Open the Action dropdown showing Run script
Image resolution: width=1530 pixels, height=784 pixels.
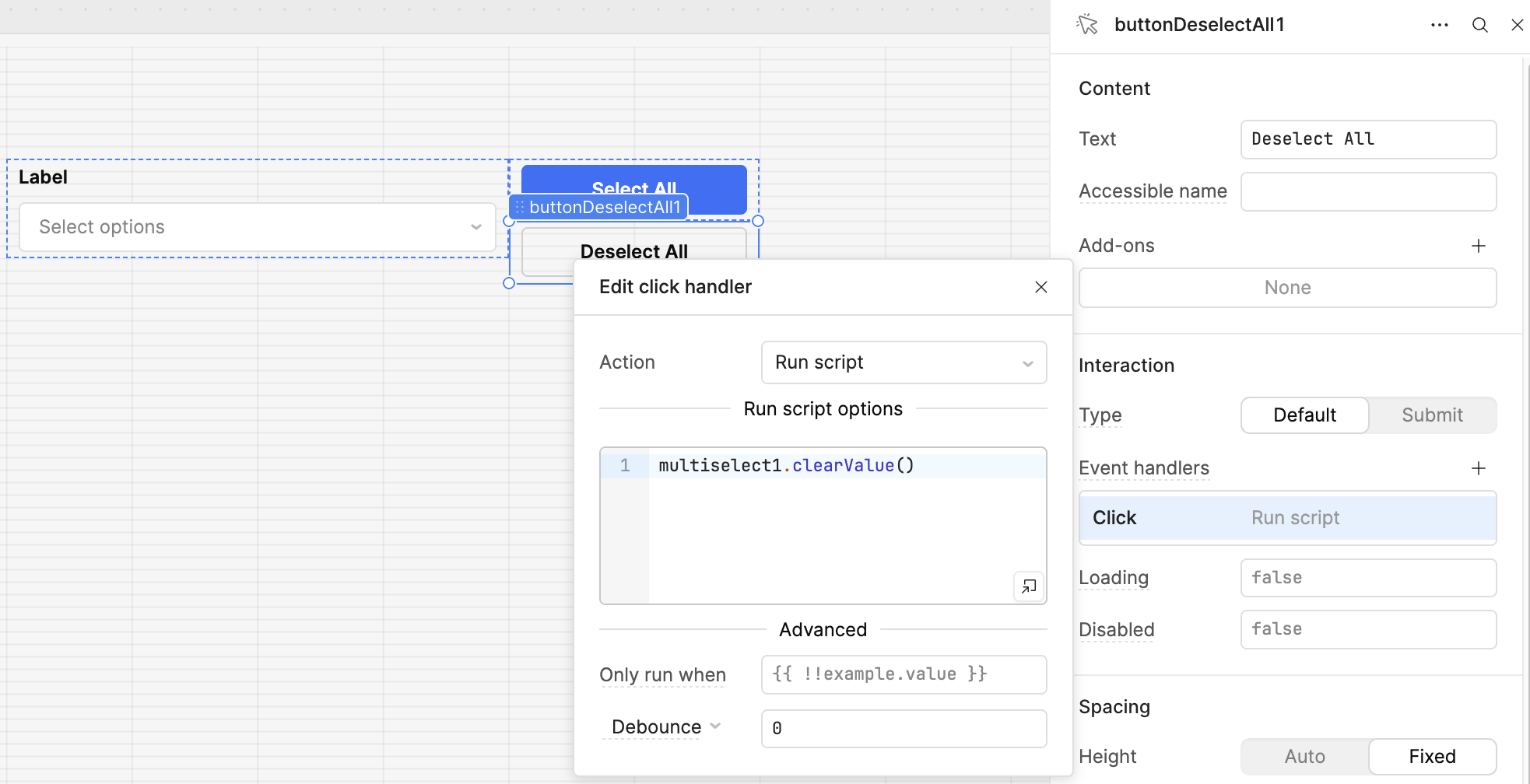904,362
